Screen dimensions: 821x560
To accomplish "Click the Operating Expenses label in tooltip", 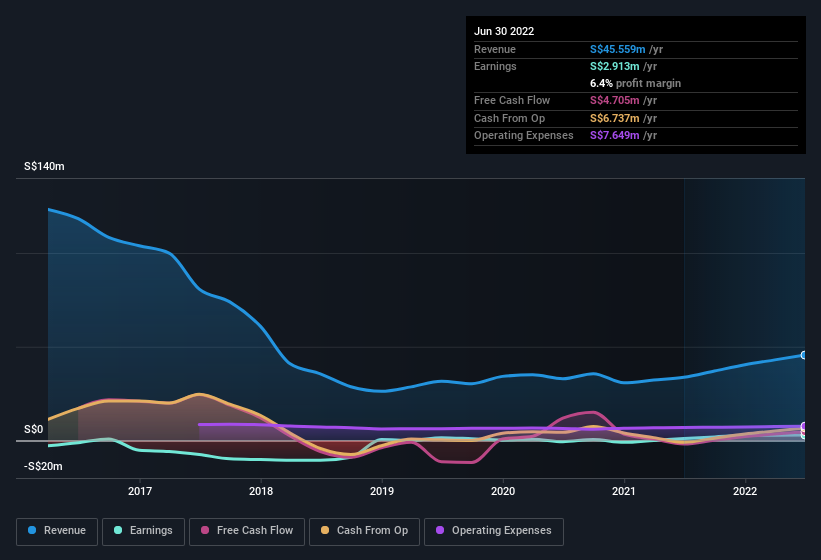I will click(x=524, y=136).
